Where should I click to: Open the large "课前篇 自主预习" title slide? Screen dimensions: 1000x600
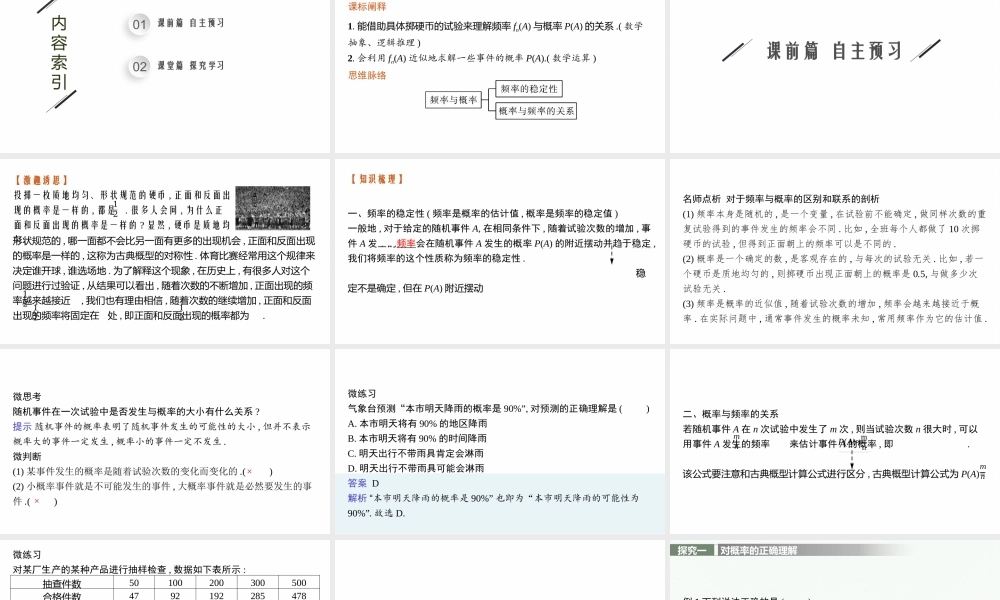point(834,50)
